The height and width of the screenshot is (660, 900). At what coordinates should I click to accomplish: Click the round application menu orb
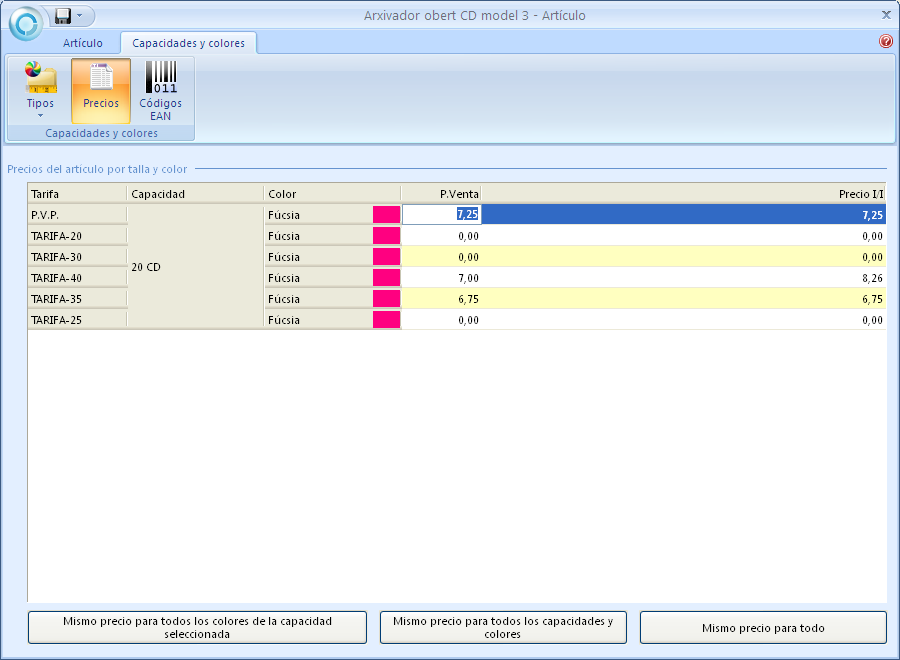pos(26,23)
